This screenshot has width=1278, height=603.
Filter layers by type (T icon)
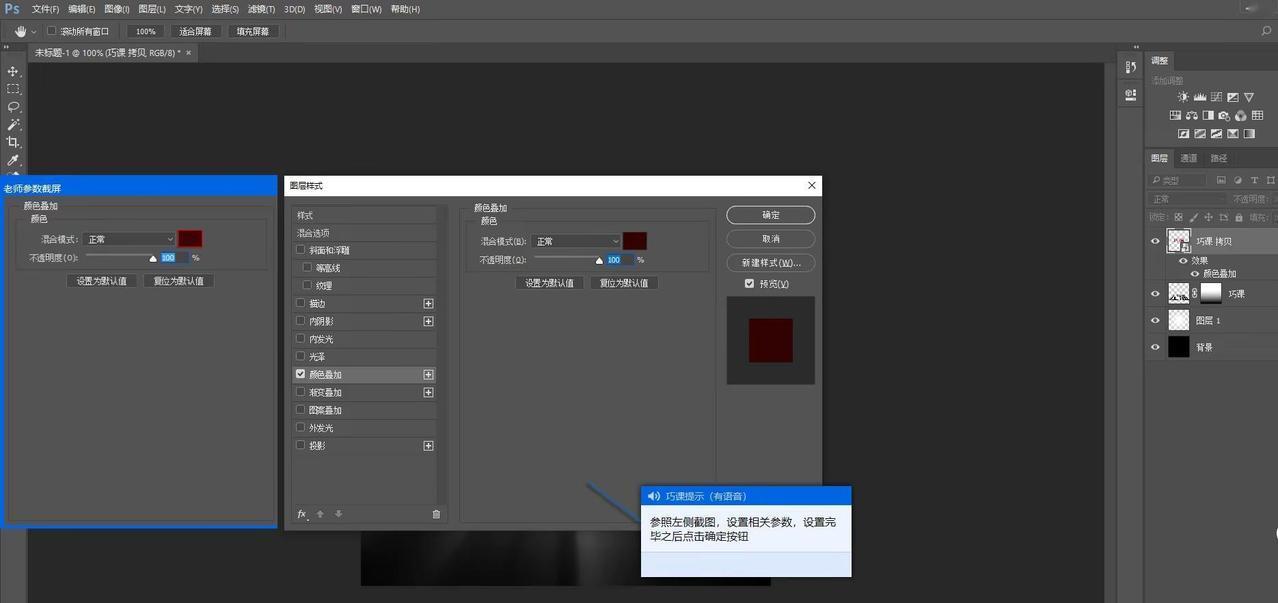(1254, 180)
